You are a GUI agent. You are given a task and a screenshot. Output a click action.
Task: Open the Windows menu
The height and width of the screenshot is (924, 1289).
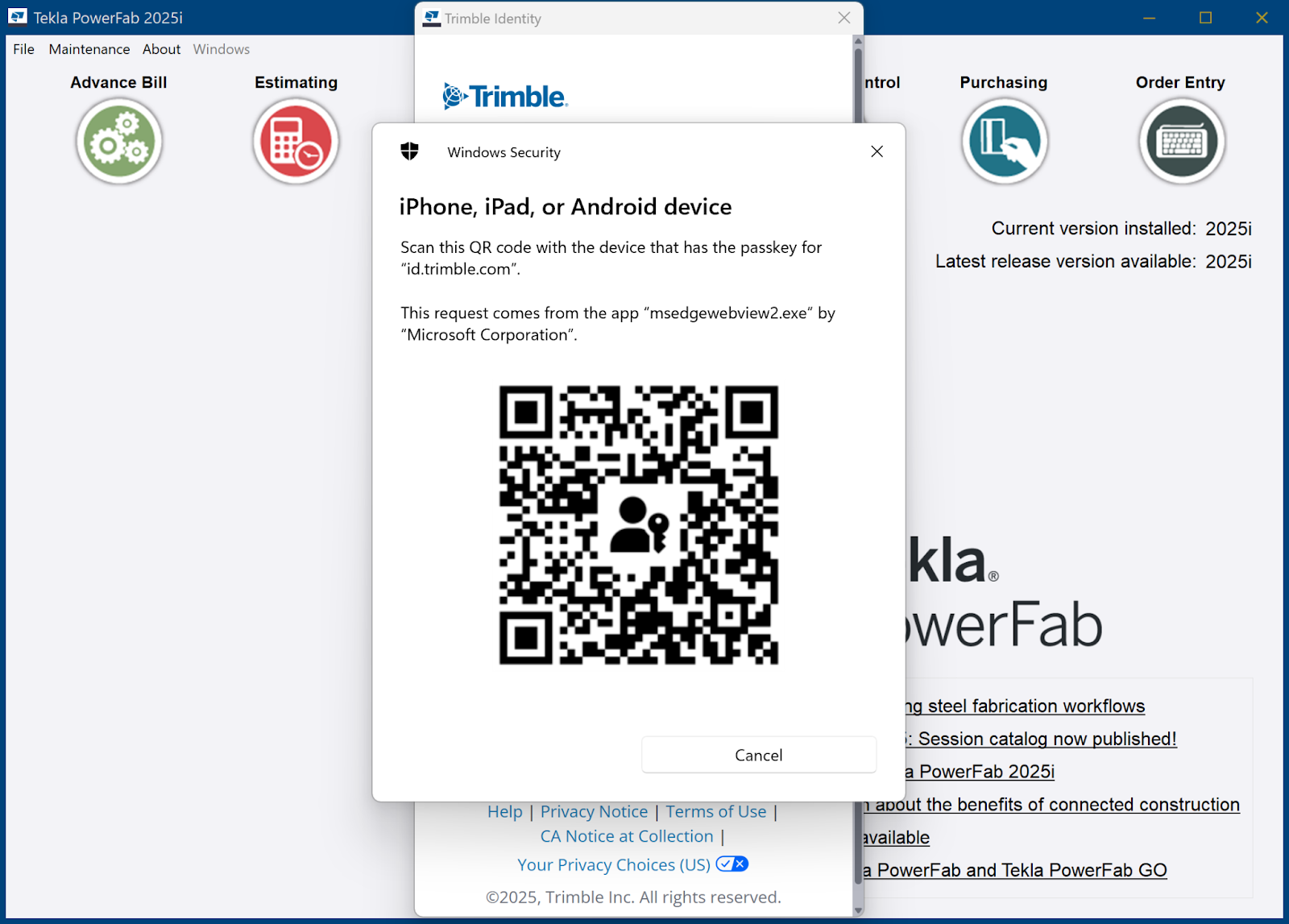point(222,49)
